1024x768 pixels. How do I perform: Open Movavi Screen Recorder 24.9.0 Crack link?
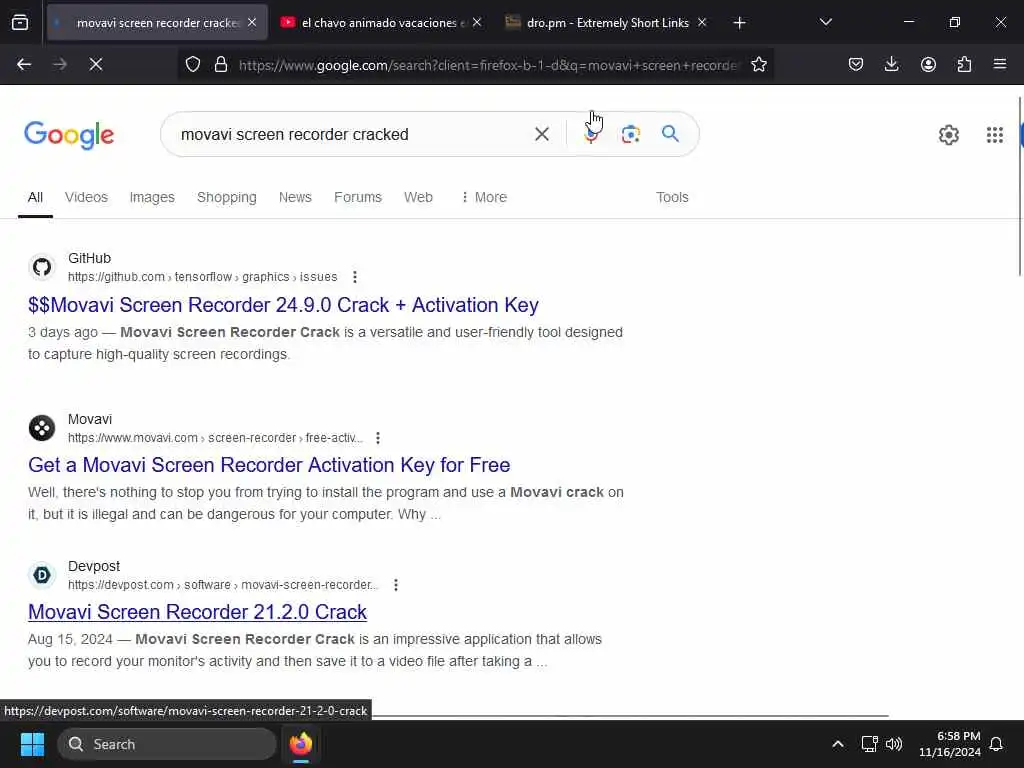click(x=283, y=305)
